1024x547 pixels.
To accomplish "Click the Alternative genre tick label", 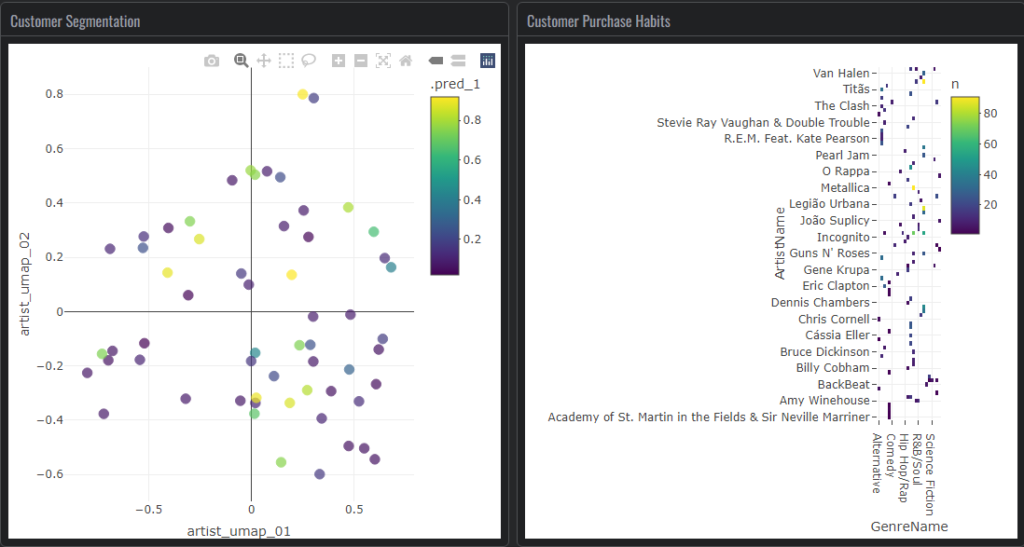I will (x=877, y=463).
